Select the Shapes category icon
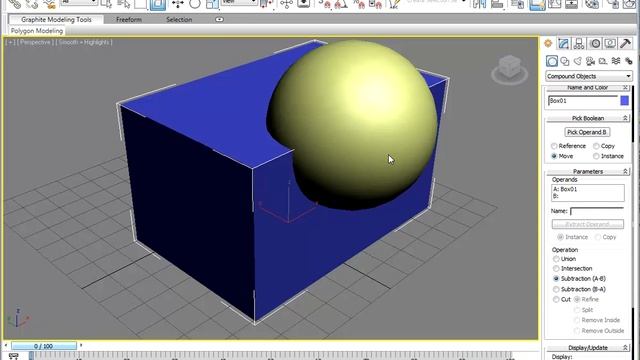This screenshot has width=640, height=360. (x=565, y=61)
